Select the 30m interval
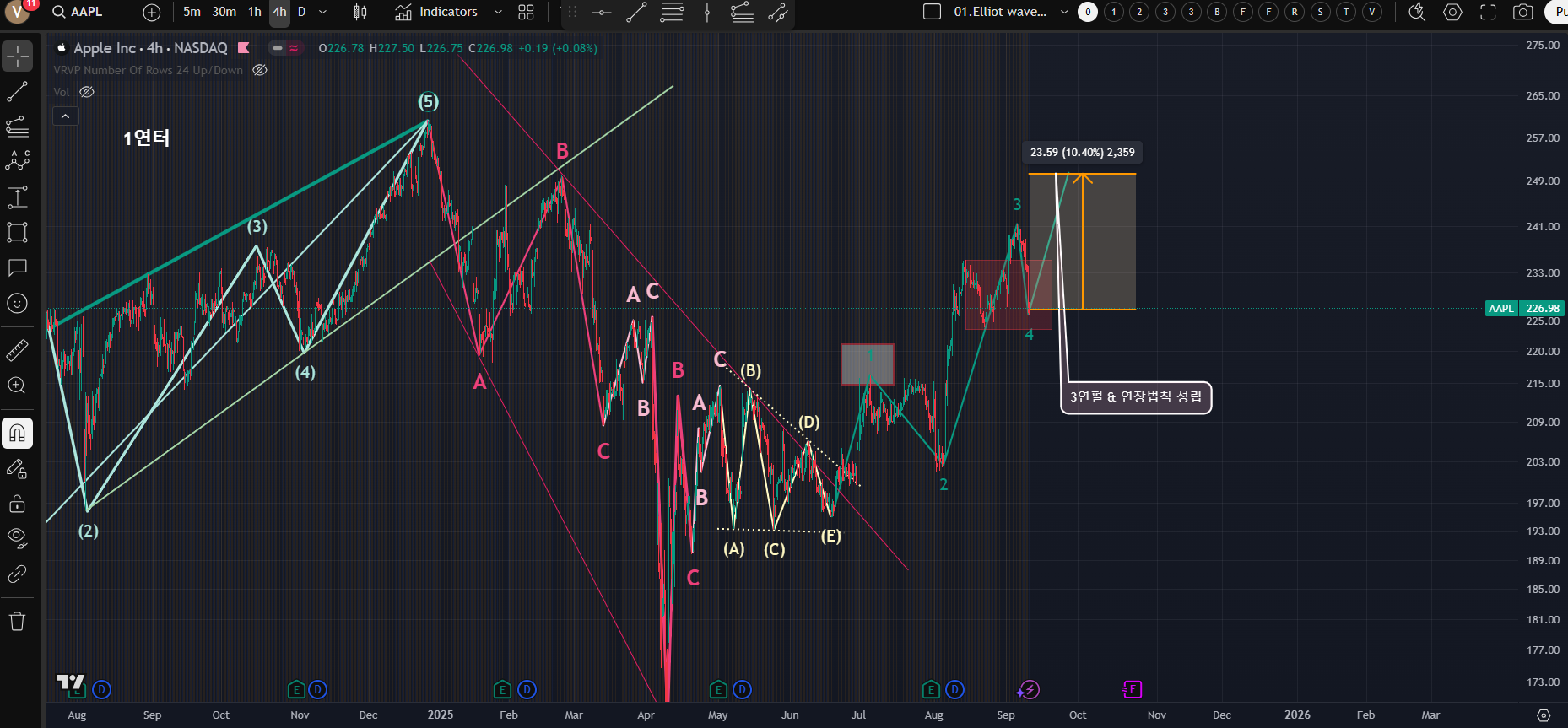This screenshot has height=728, width=1568. tap(224, 12)
